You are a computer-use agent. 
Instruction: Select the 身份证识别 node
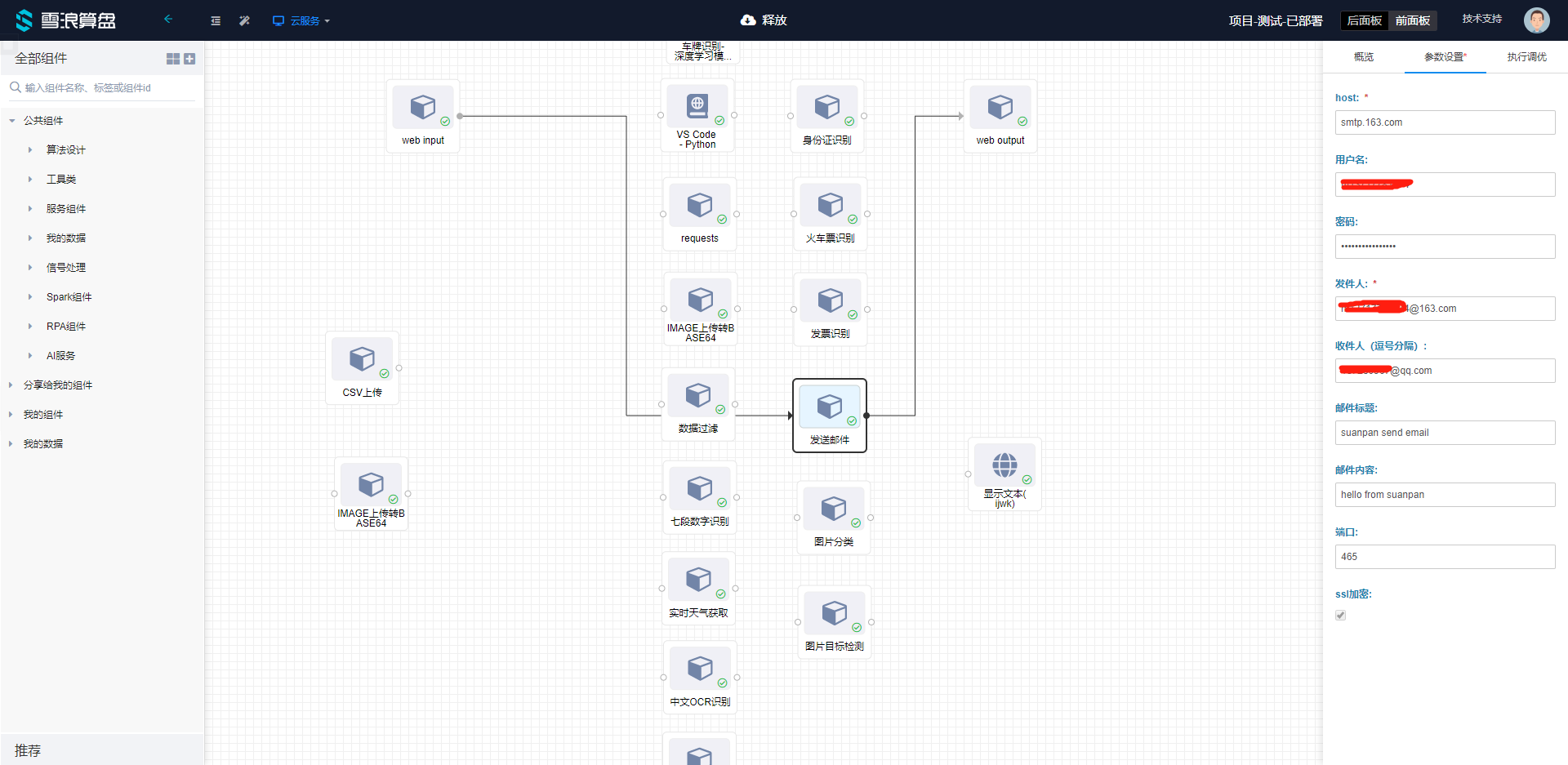tap(827, 116)
